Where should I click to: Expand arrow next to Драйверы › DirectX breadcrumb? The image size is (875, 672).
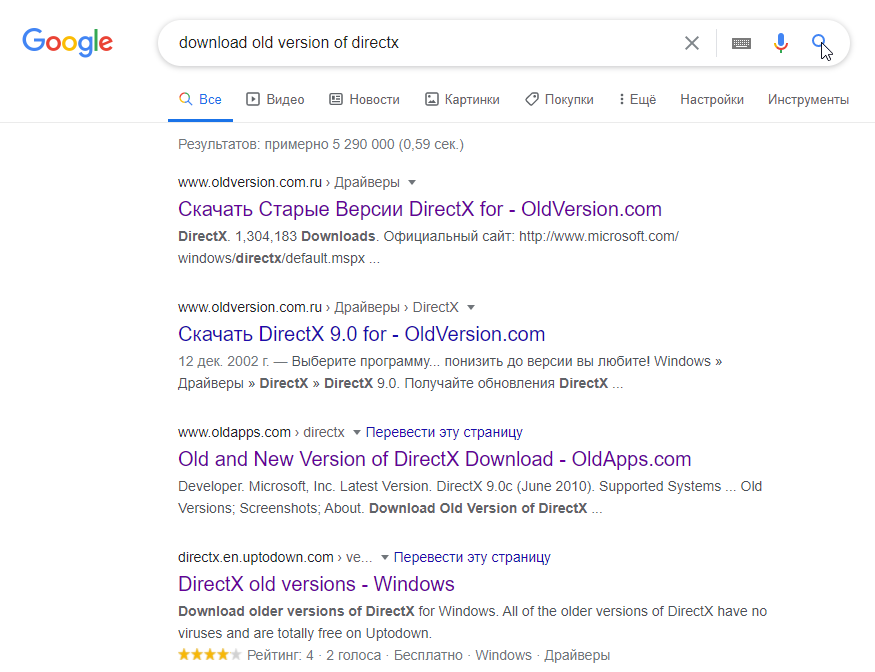[471, 308]
